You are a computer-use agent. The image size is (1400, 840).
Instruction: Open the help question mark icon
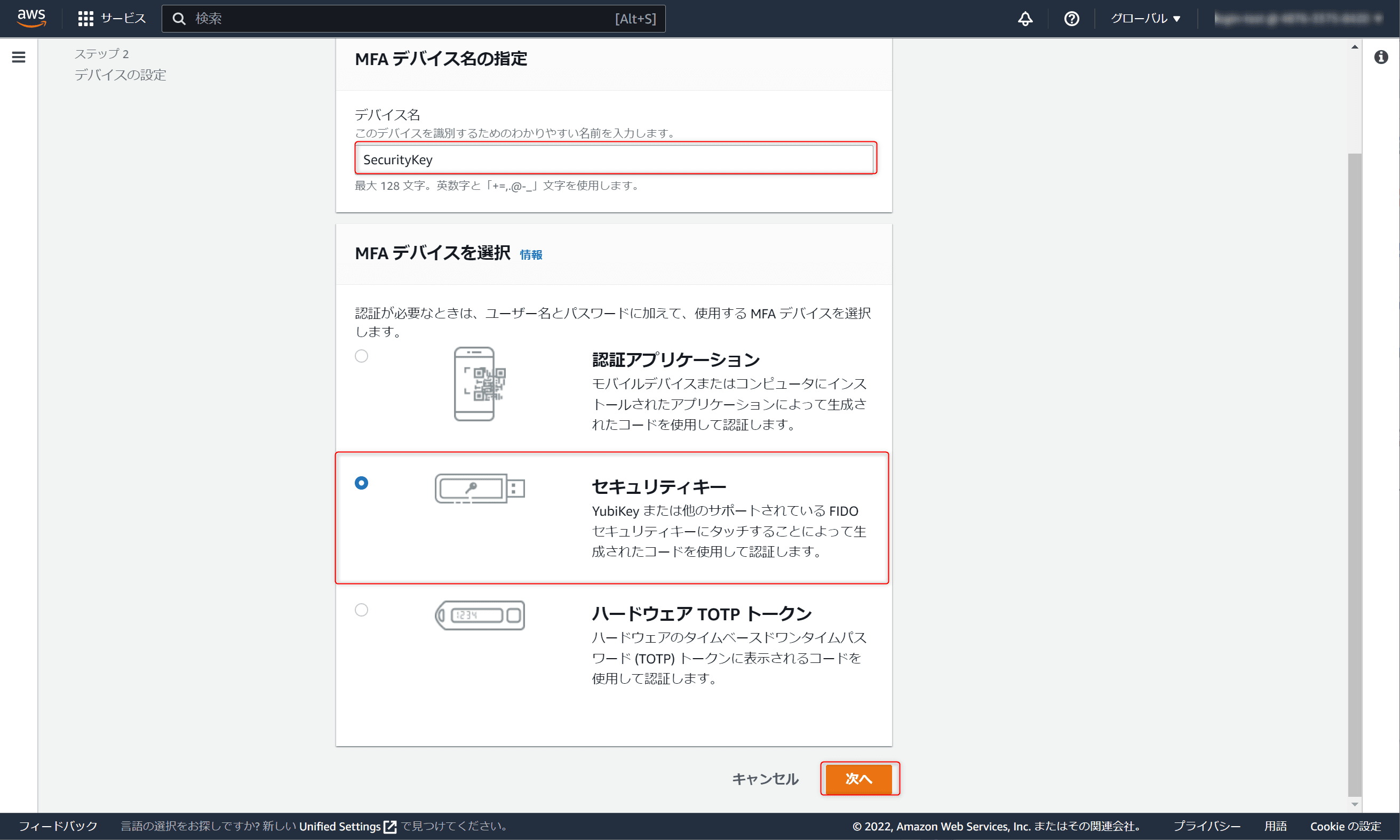click(1071, 19)
